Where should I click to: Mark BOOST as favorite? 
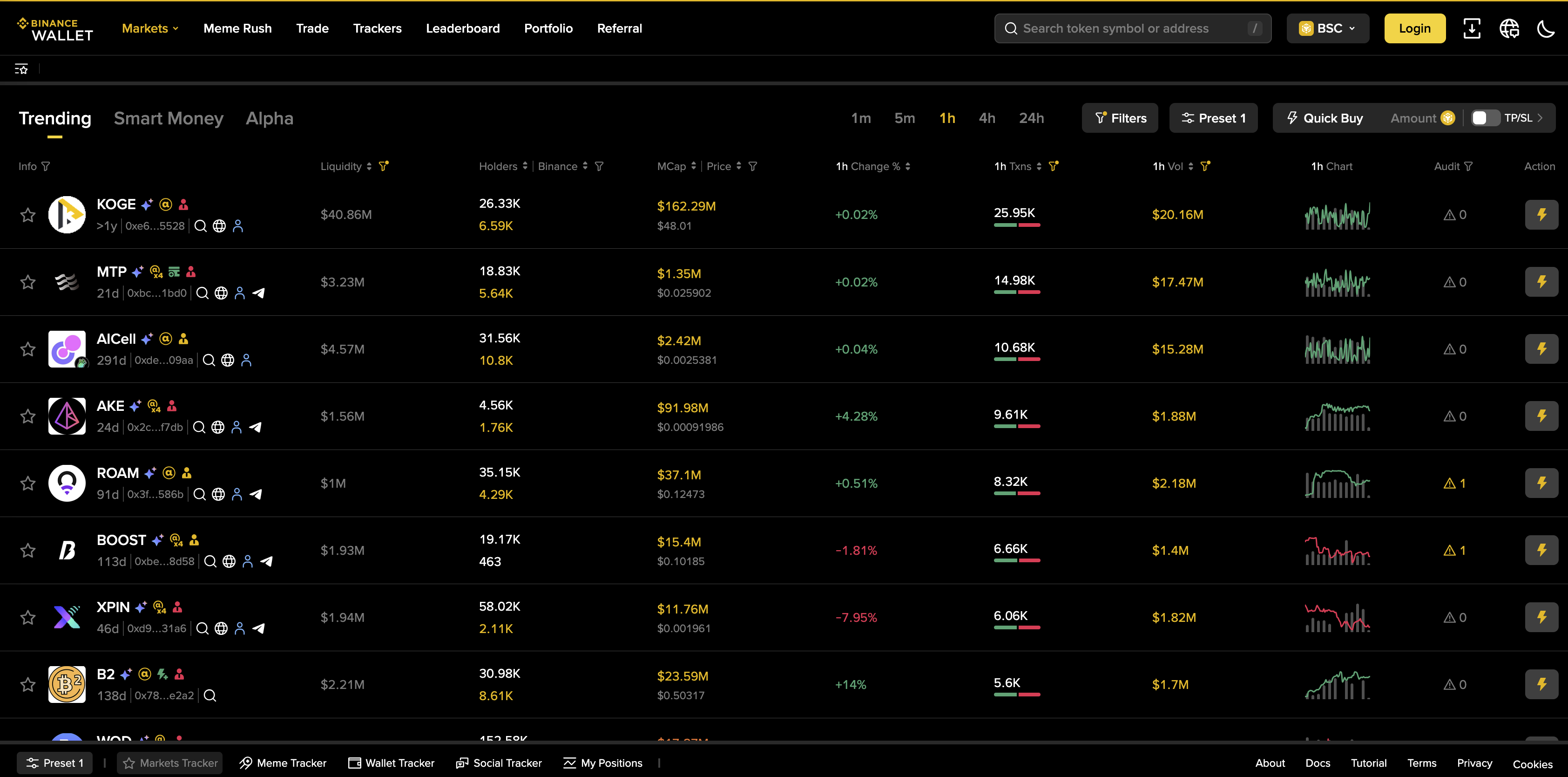click(x=28, y=551)
